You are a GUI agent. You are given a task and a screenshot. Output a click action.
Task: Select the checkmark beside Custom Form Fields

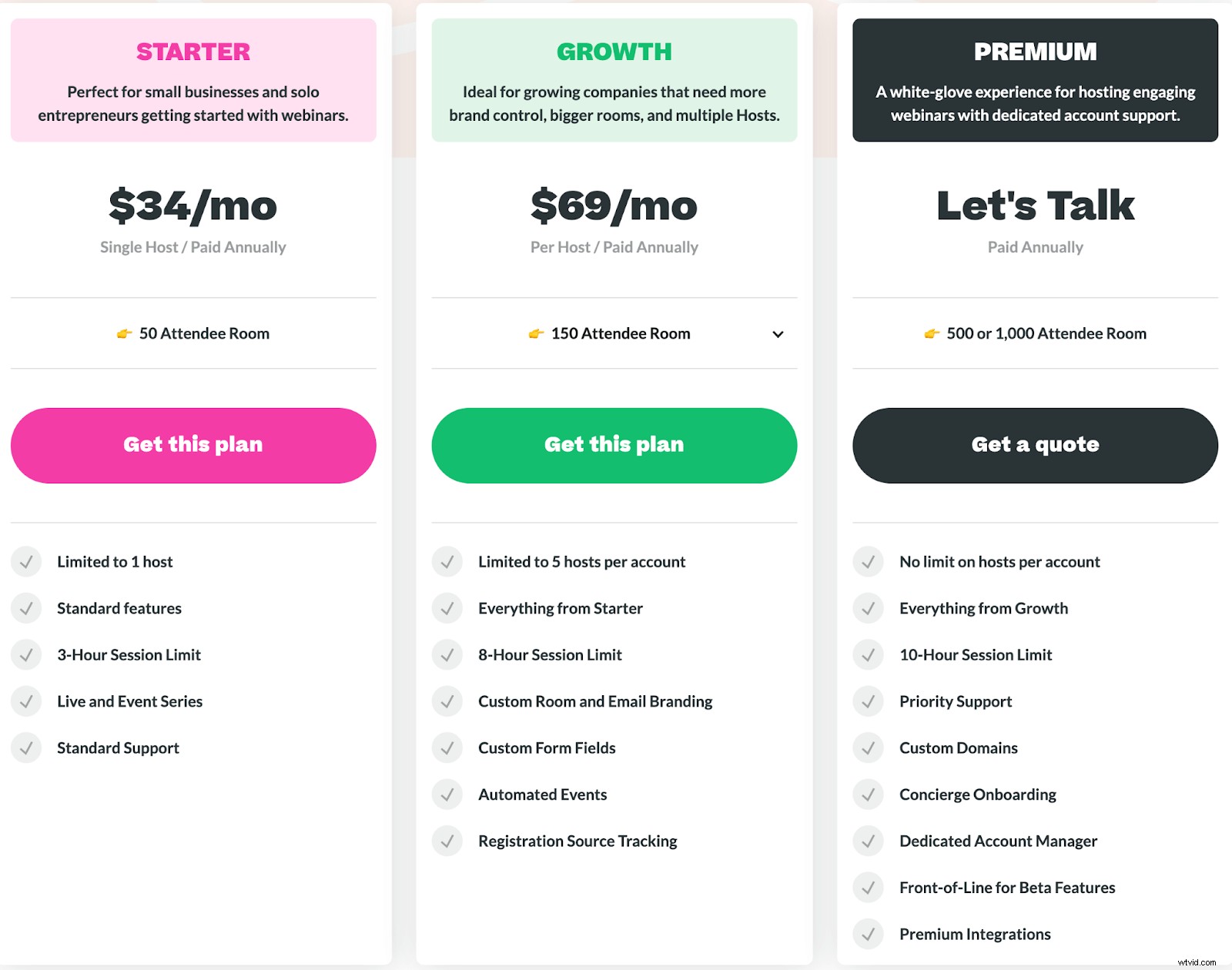coord(447,748)
